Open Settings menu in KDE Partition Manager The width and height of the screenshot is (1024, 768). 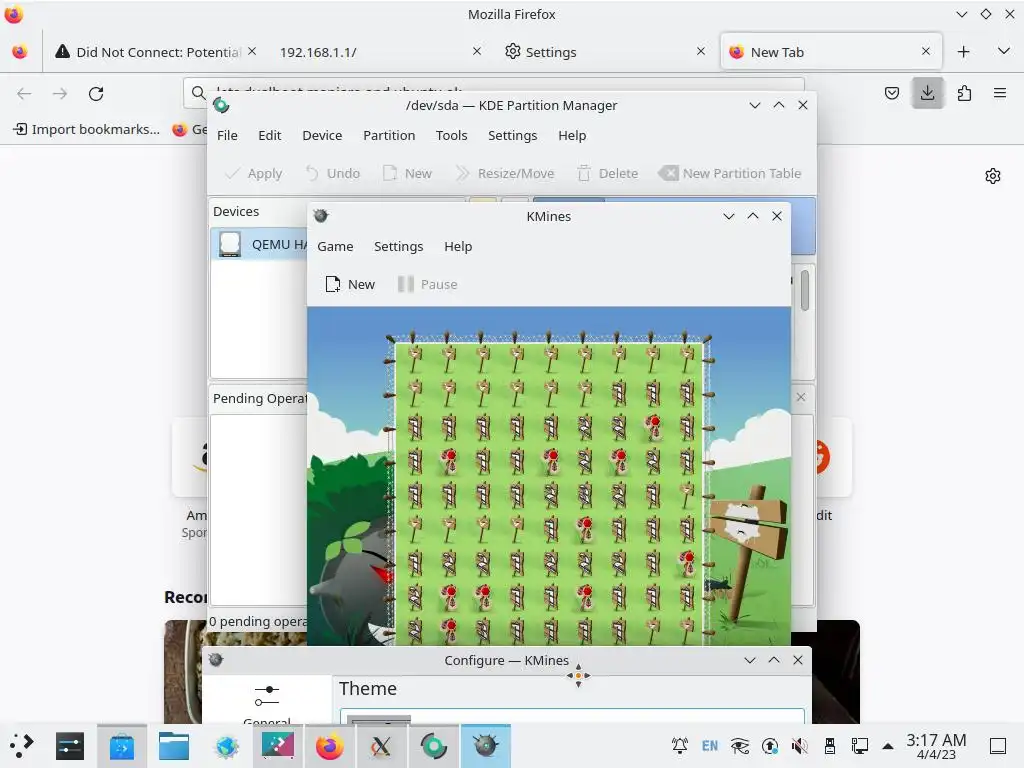(x=513, y=135)
